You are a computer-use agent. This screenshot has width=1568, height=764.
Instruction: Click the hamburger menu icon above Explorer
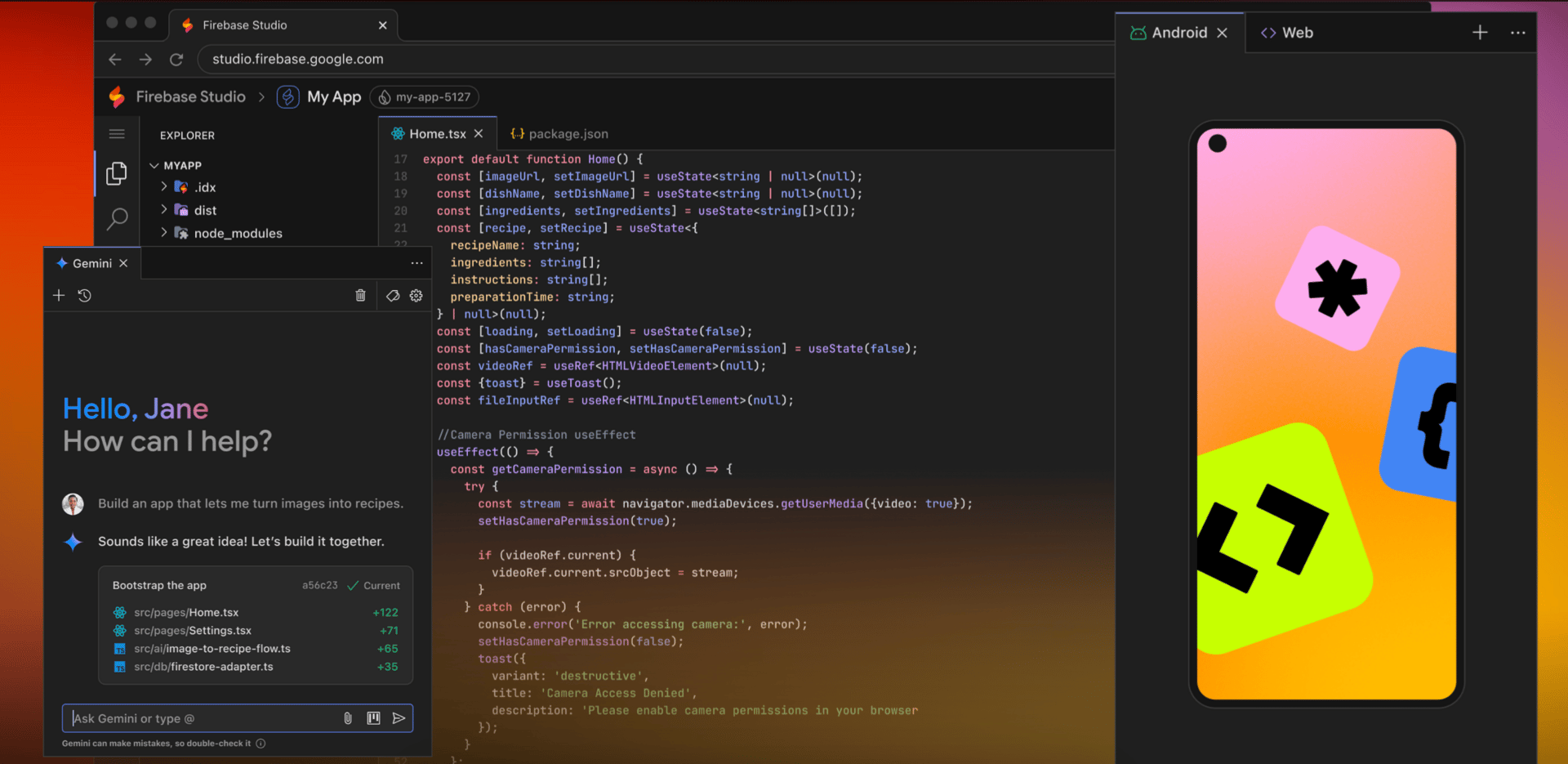pos(117,134)
